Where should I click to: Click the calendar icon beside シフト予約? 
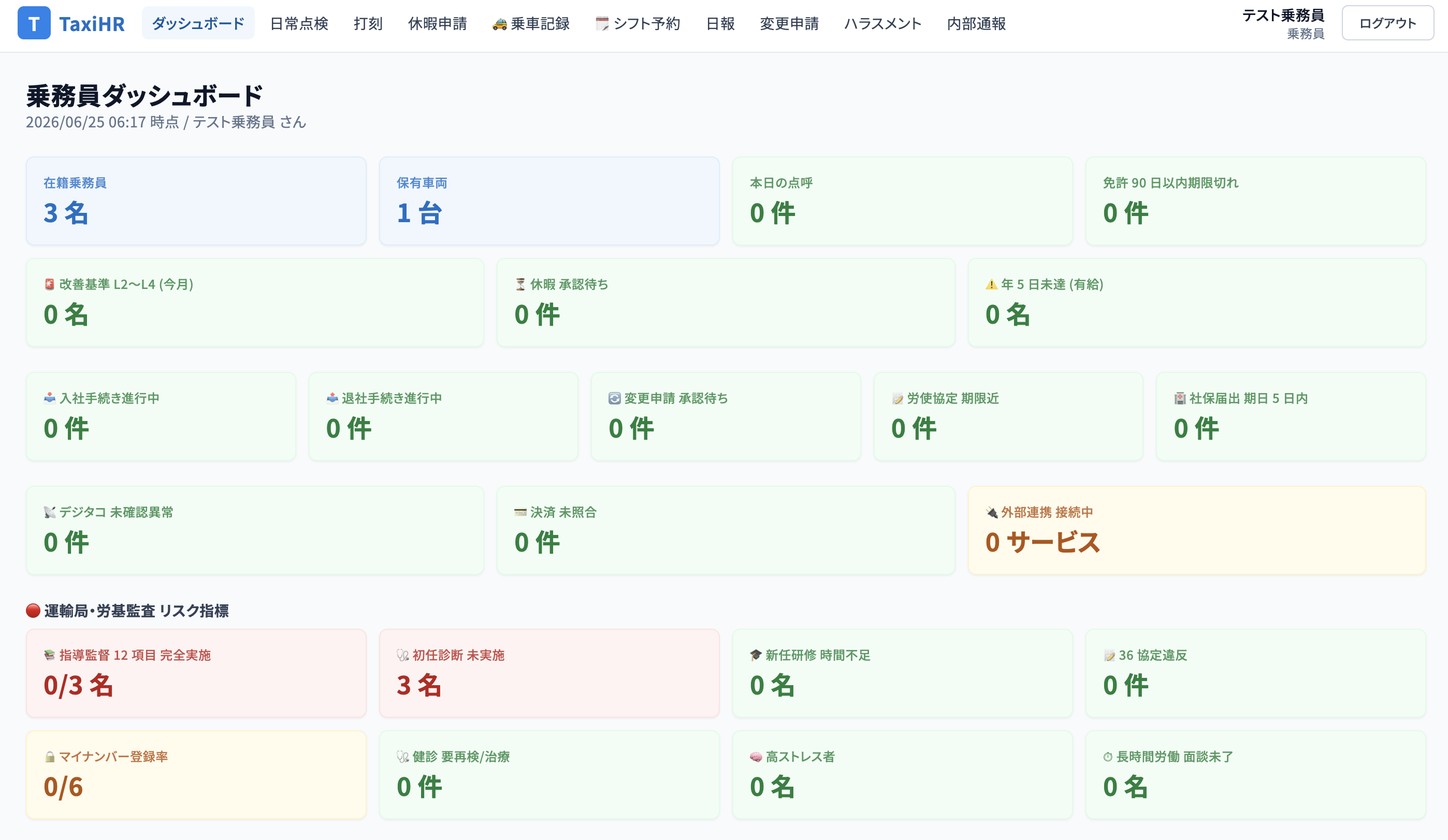click(602, 23)
